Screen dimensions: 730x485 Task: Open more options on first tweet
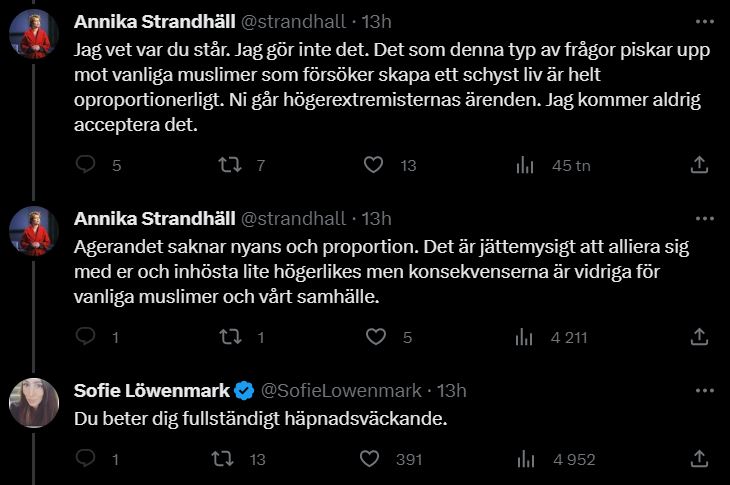coord(704,21)
